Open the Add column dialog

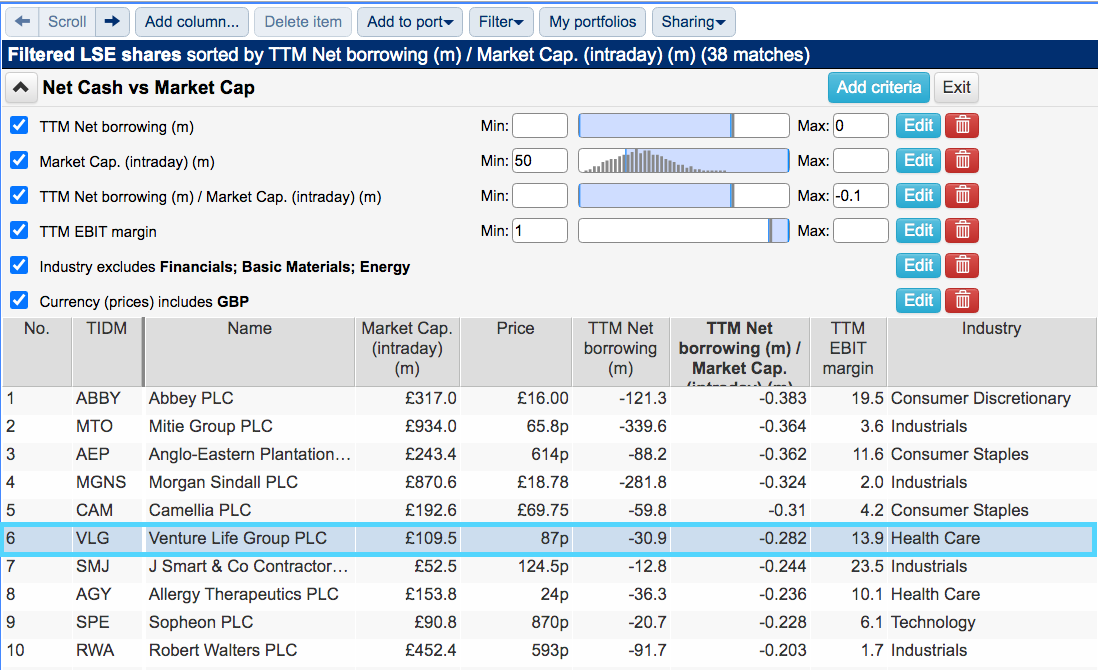pos(191,22)
